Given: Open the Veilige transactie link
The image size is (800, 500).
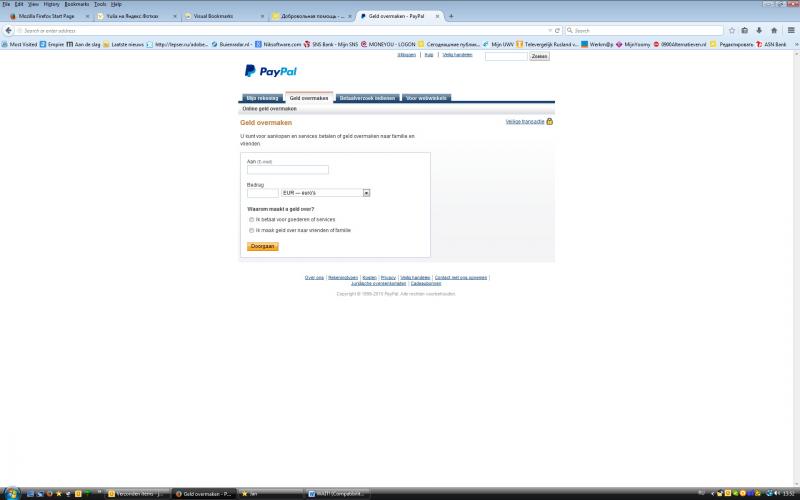Looking at the screenshot, I should pyautogui.click(x=525, y=121).
